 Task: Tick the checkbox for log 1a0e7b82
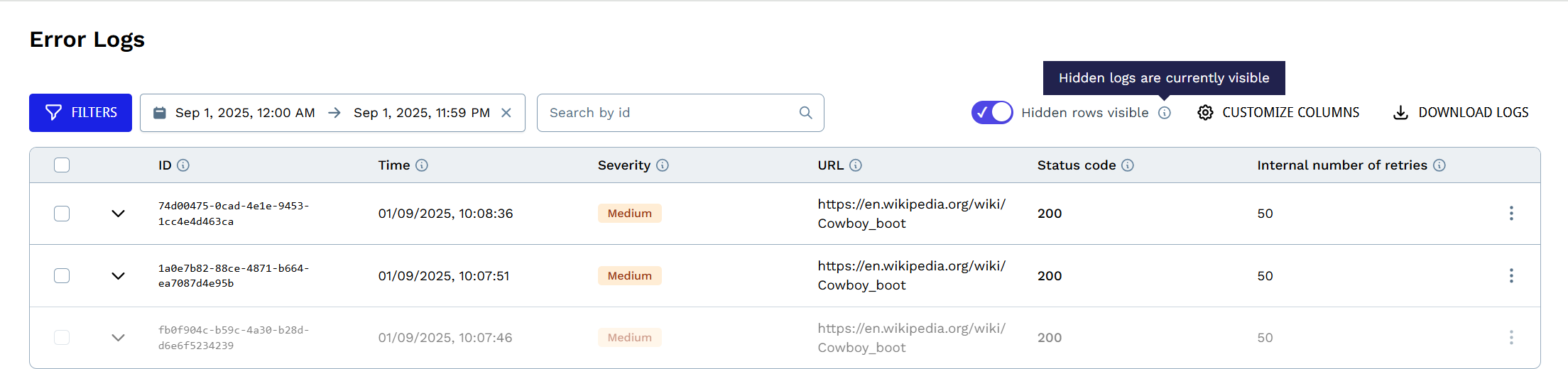coord(62,275)
